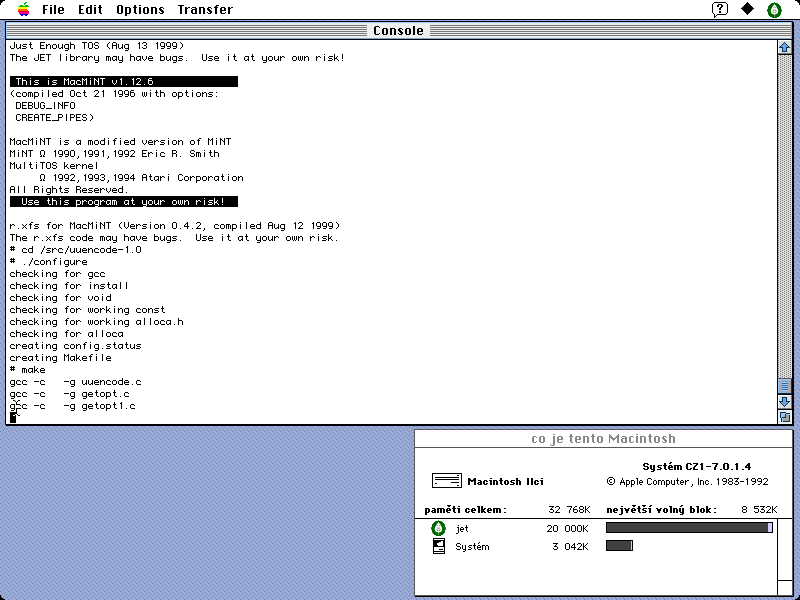The width and height of the screenshot is (800, 600).
Task: Click the Console scroll down arrow
Action: (785, 401)
